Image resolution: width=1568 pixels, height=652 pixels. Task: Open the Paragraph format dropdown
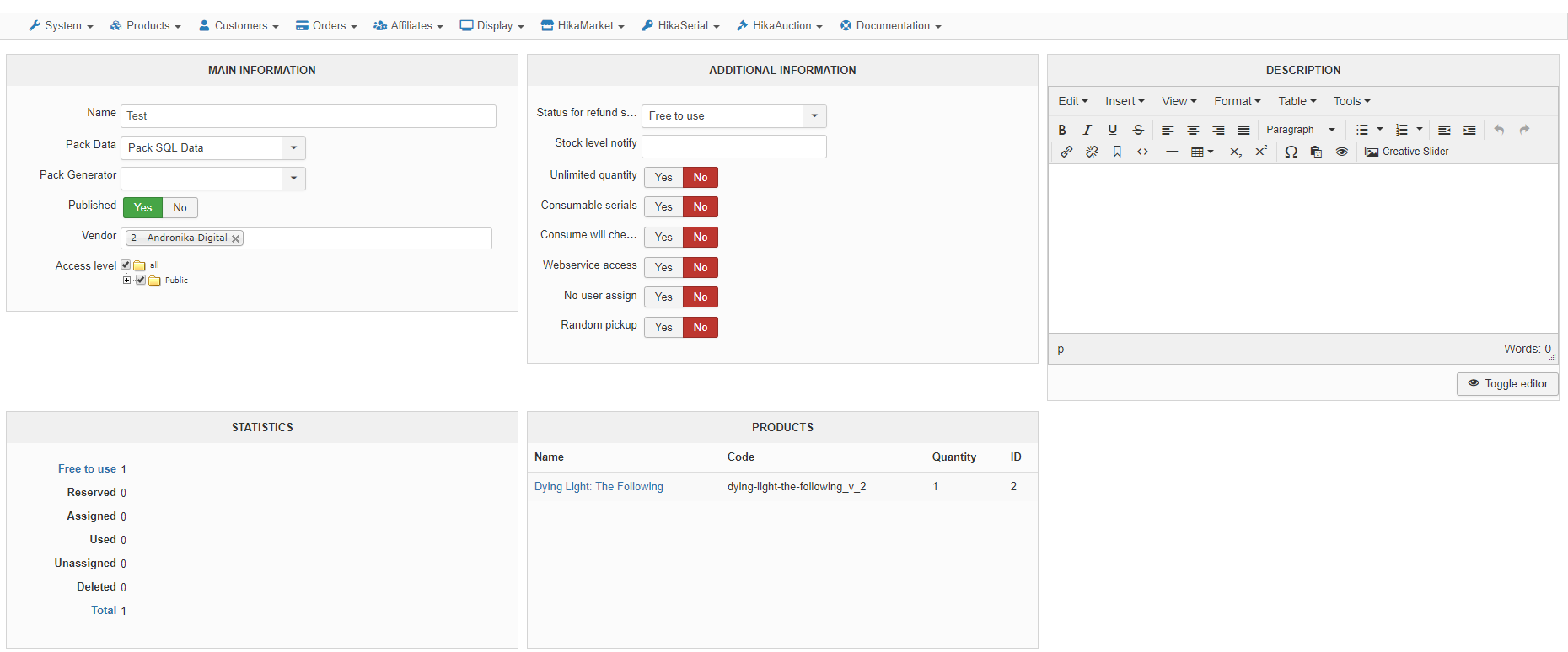(1300, 130)
